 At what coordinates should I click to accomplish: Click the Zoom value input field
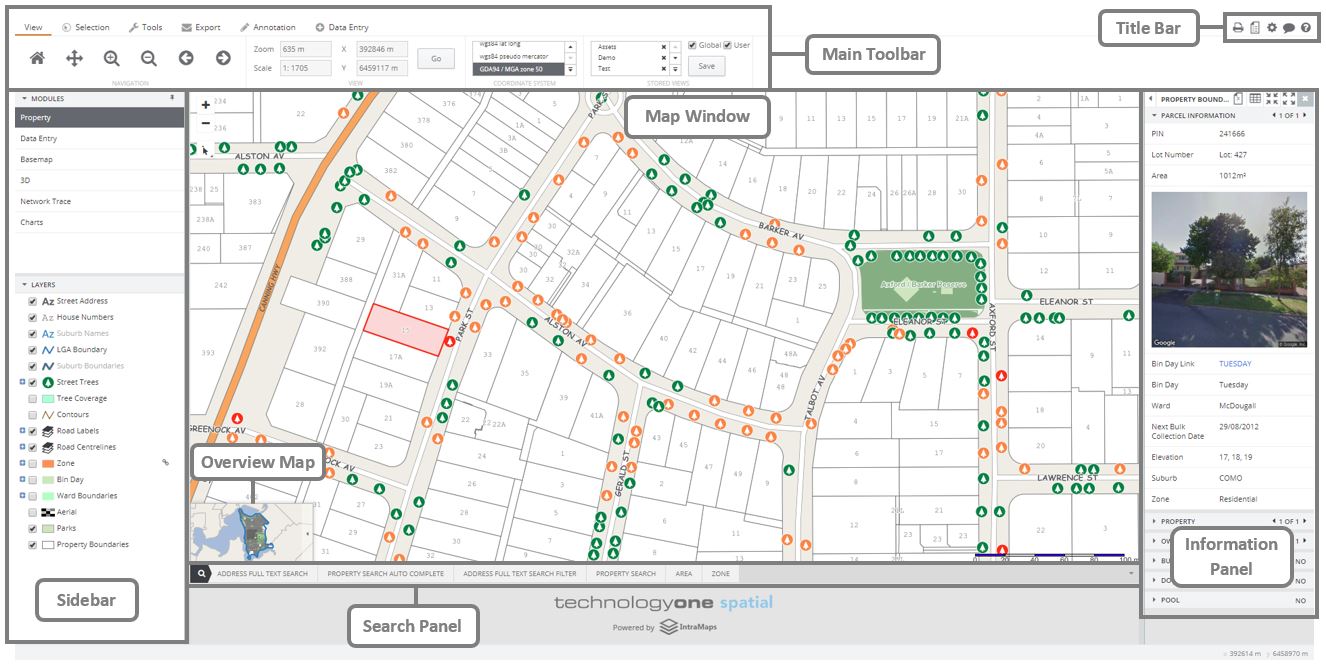pyautogui.click(x=306, y=49)
